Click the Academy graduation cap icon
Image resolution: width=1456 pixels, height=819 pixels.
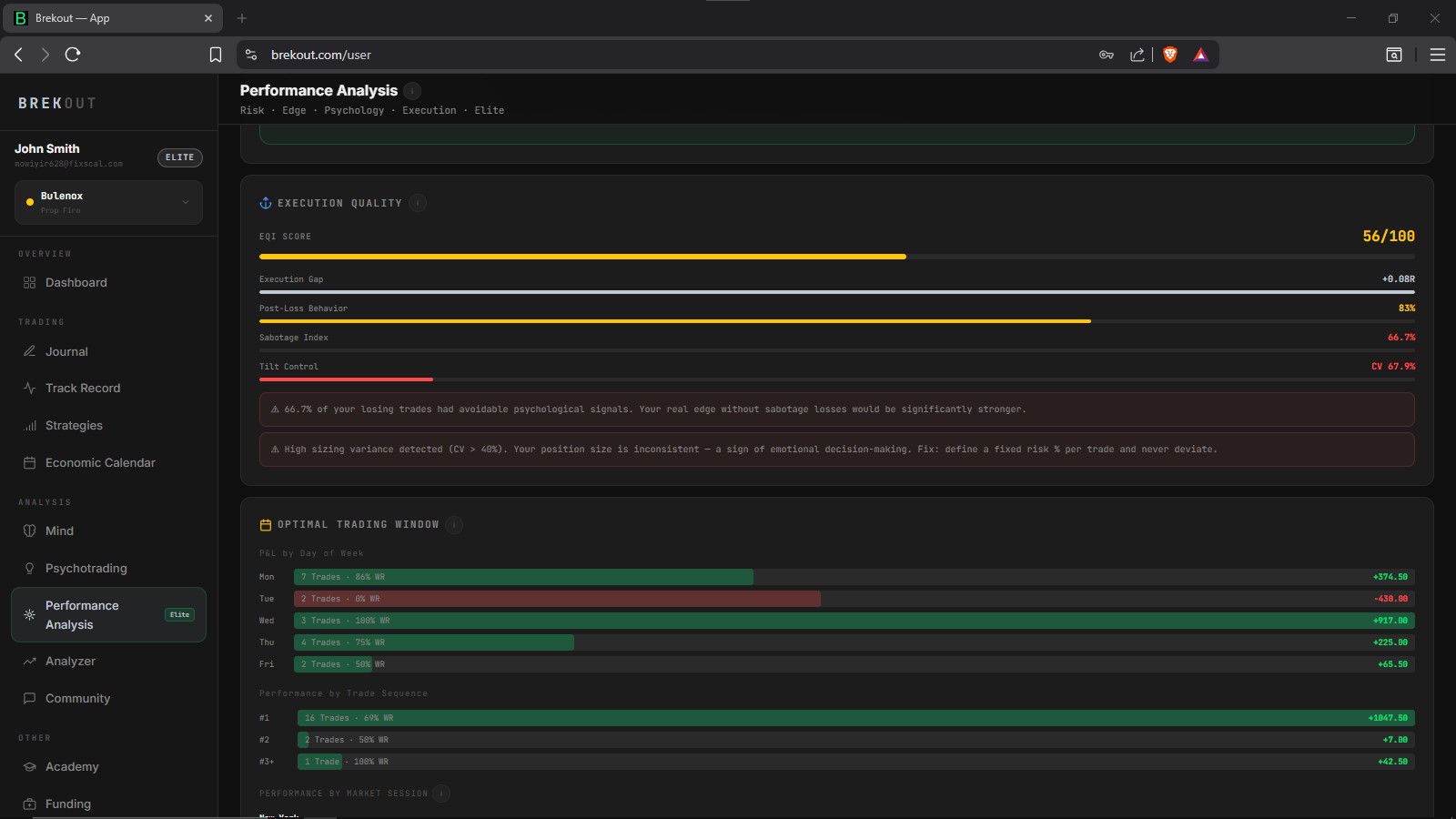(x=29, y=767)
